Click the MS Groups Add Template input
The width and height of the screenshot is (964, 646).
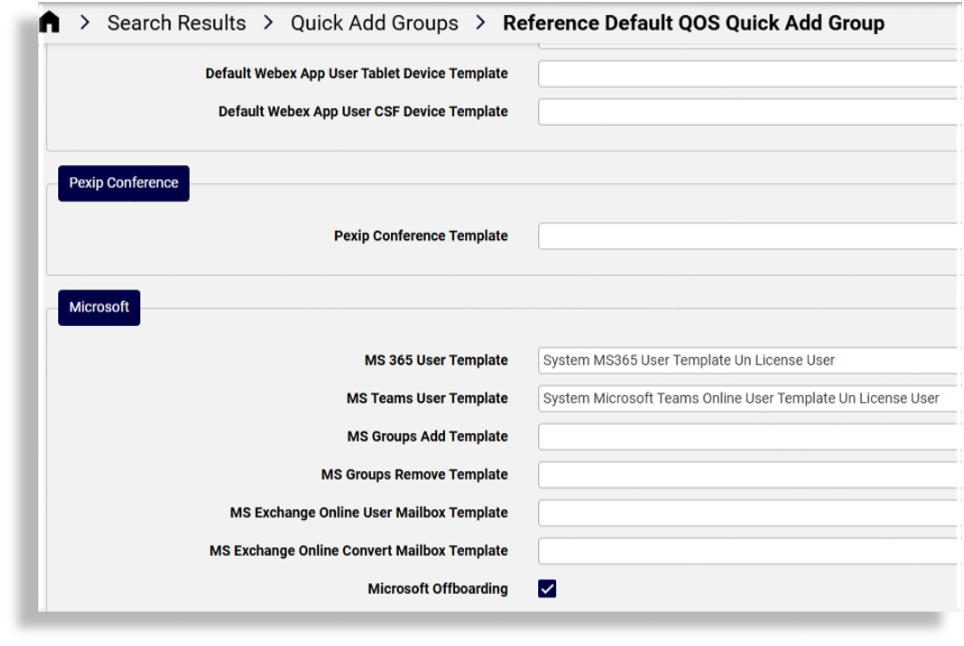[x=740, y=436]
